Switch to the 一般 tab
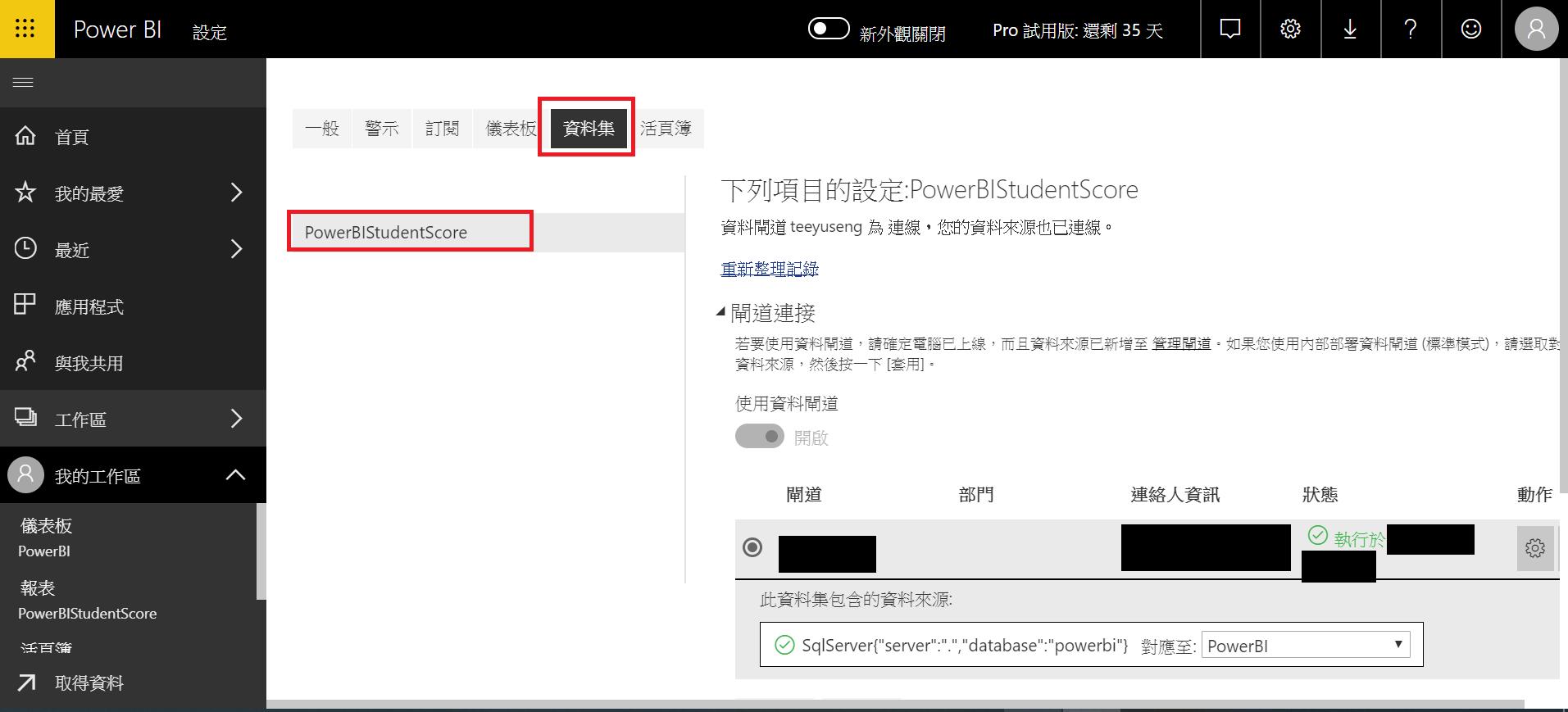 coord(322,129)
